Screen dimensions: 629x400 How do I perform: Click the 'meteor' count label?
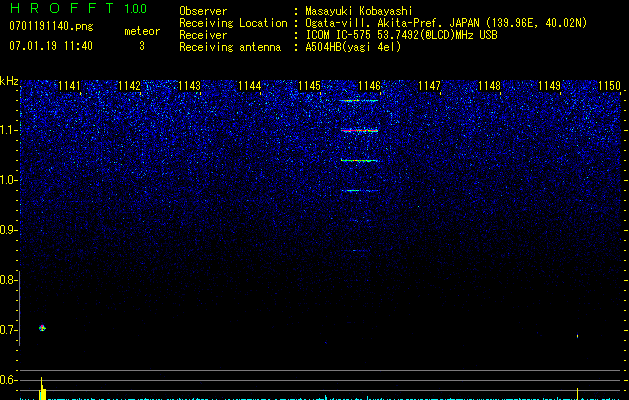(x=142, y=31)
